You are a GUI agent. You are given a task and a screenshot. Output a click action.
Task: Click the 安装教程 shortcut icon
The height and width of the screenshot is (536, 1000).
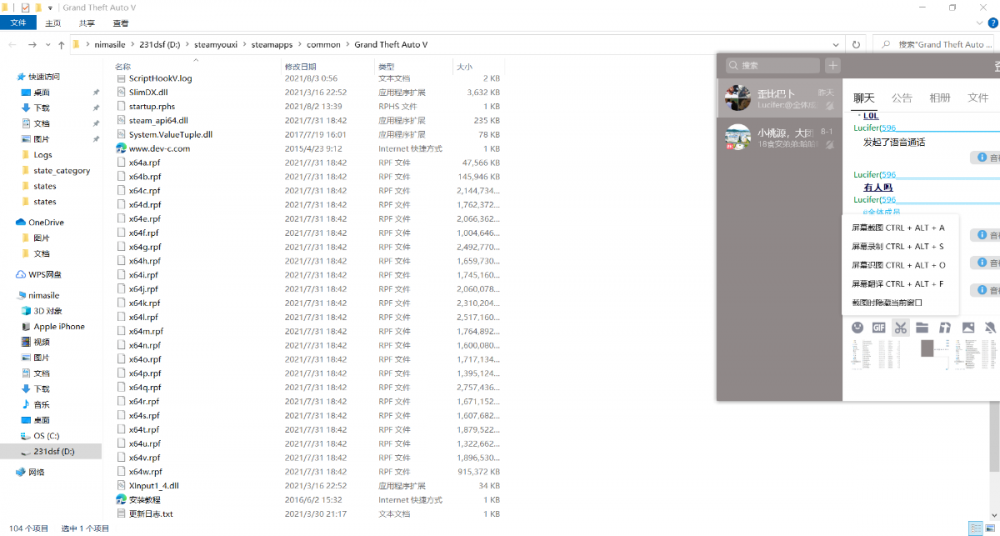[x=121, y=500]
